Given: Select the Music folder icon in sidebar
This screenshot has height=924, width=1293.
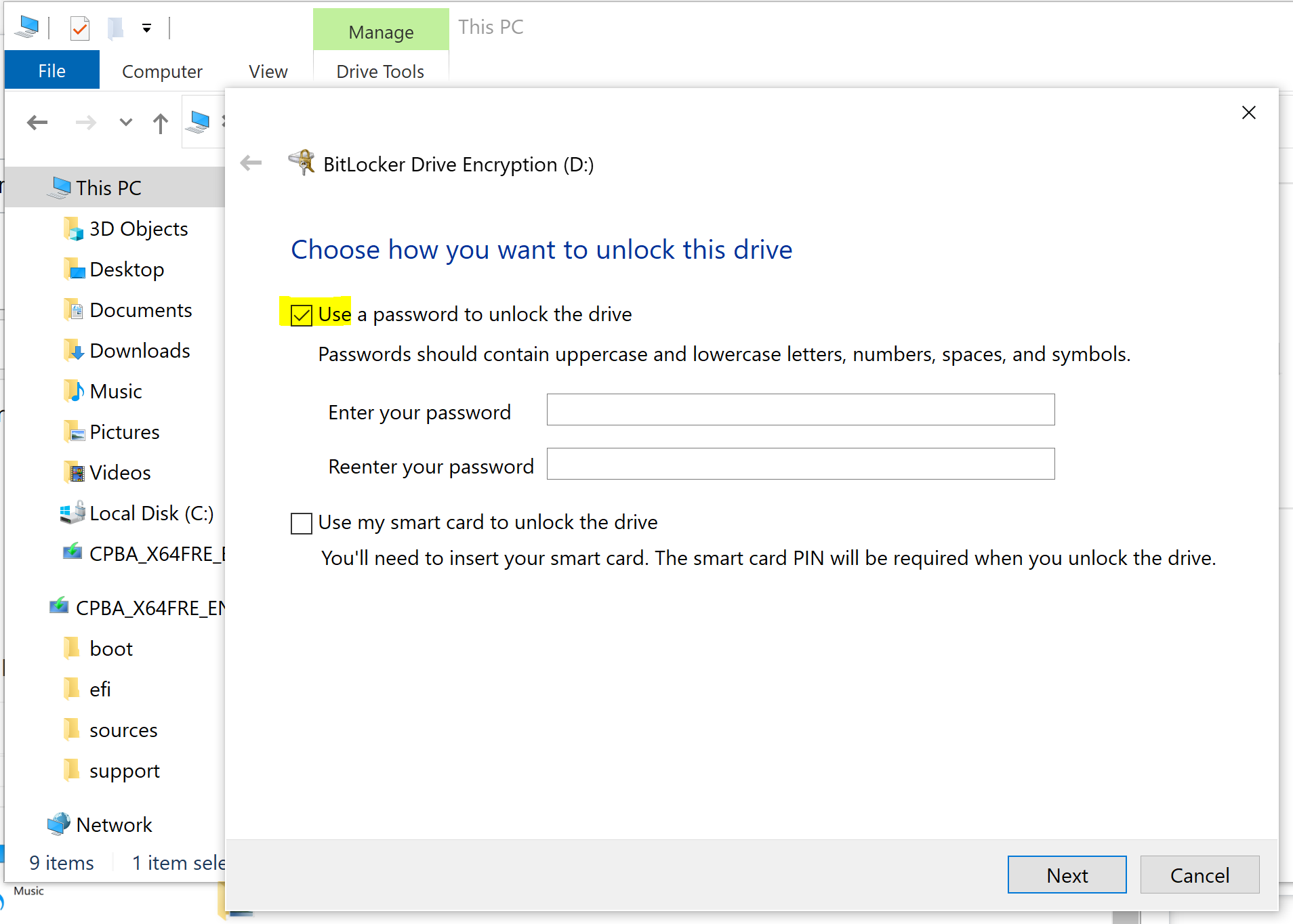Looking at the screenshot, I should tap(73, 391).
